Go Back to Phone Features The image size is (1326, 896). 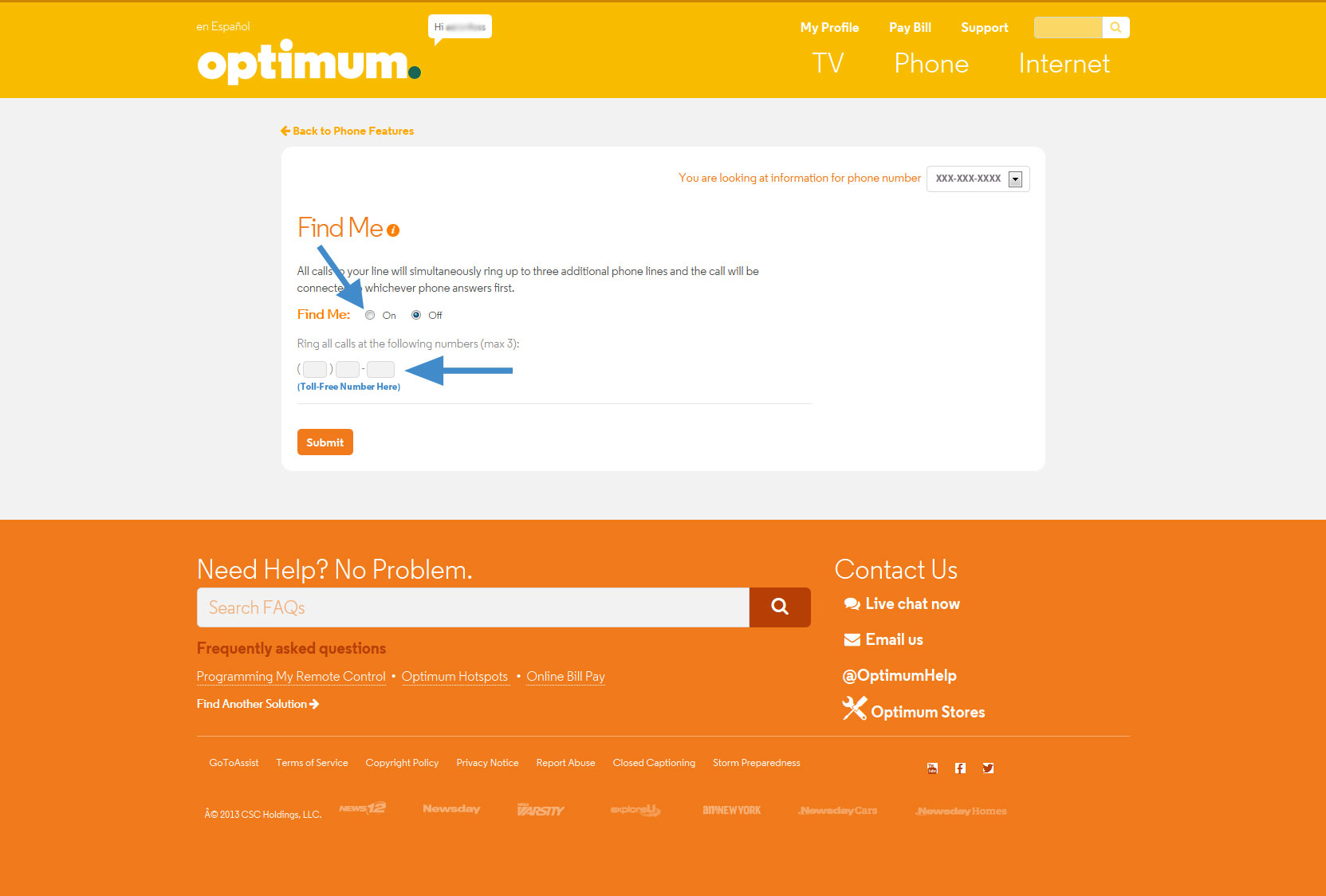pos(348,131)
